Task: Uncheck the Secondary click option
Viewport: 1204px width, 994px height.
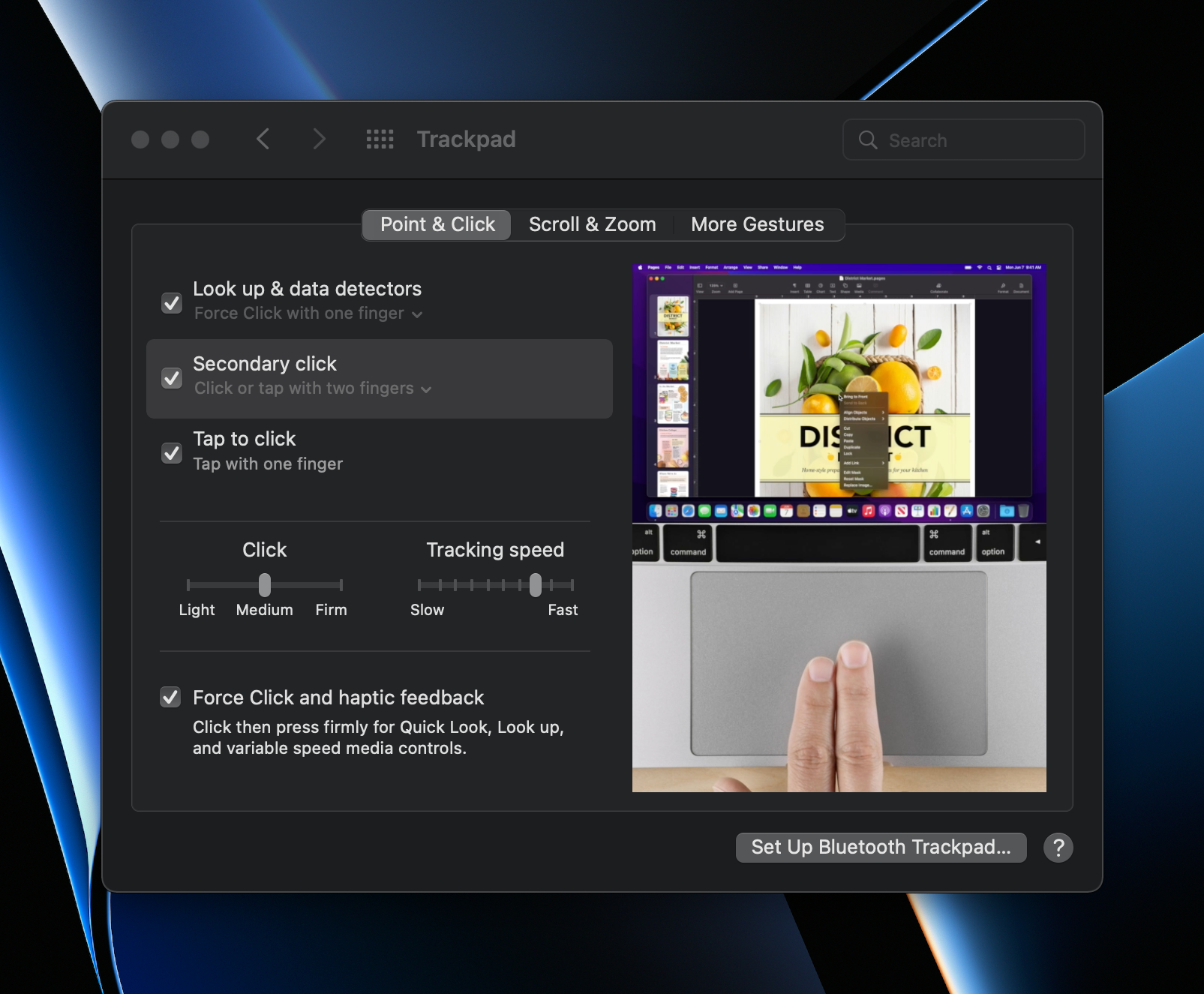Action: click(172, 378)
